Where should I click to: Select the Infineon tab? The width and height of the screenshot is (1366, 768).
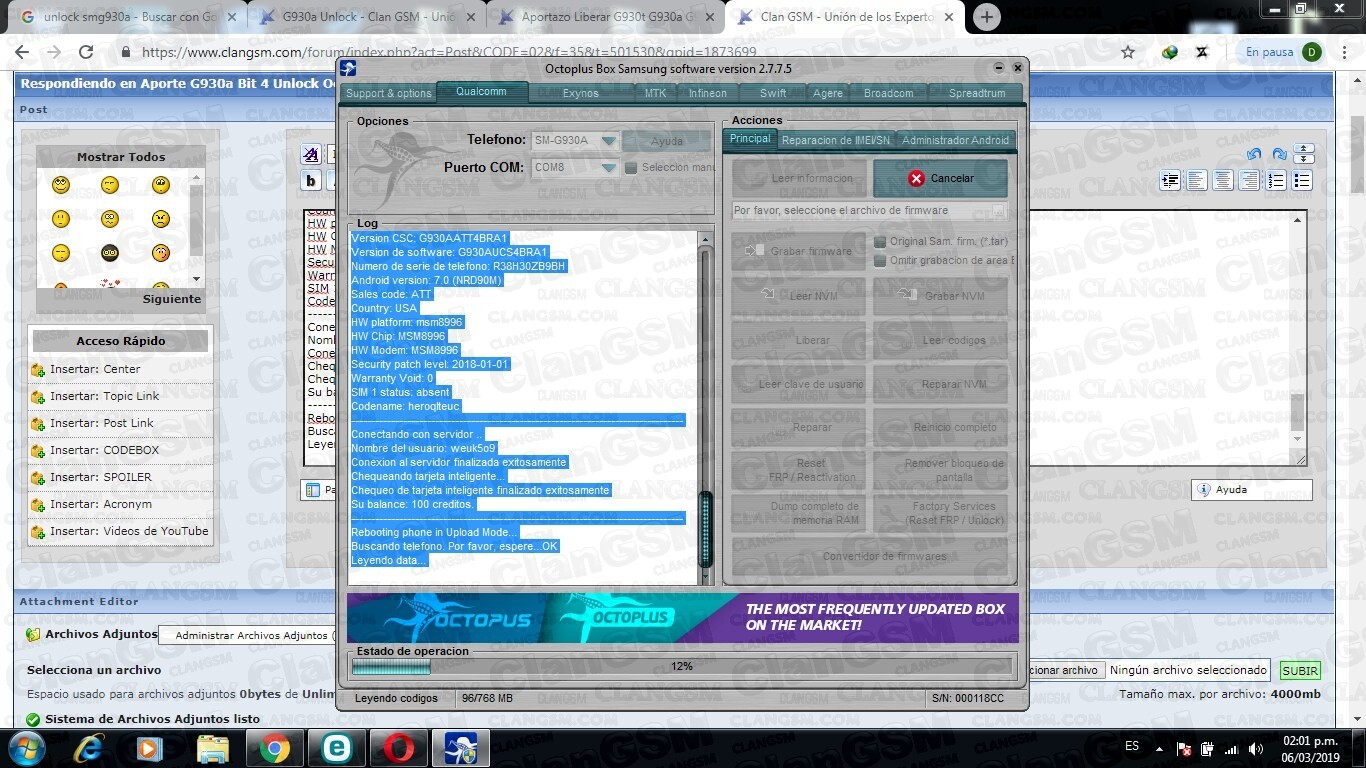coord(708,93)
